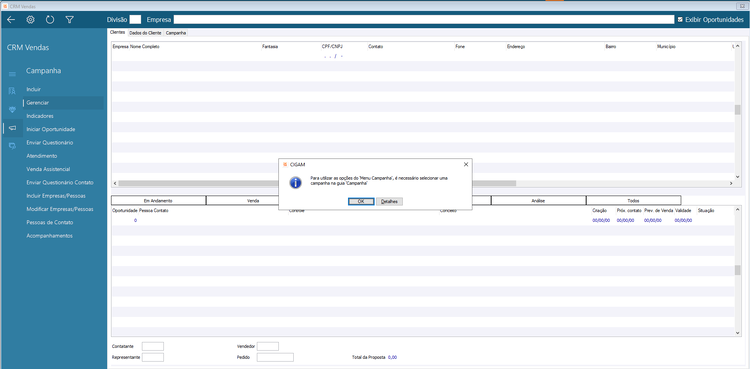750x369 pixels.
Task: Switch to Dados do Cliente tab
Action: 145,33
